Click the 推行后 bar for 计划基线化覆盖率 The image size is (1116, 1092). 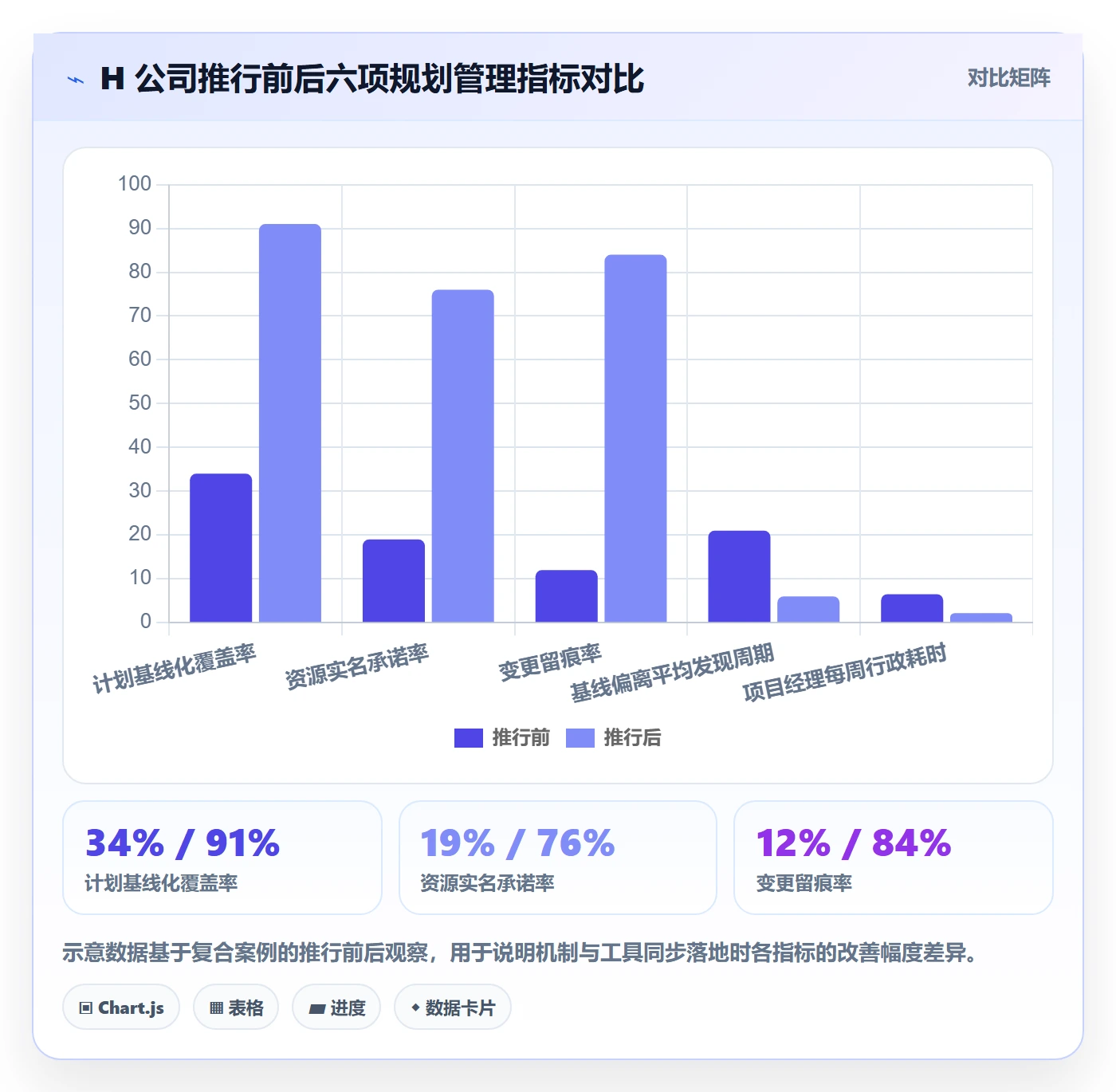(290, 423)
